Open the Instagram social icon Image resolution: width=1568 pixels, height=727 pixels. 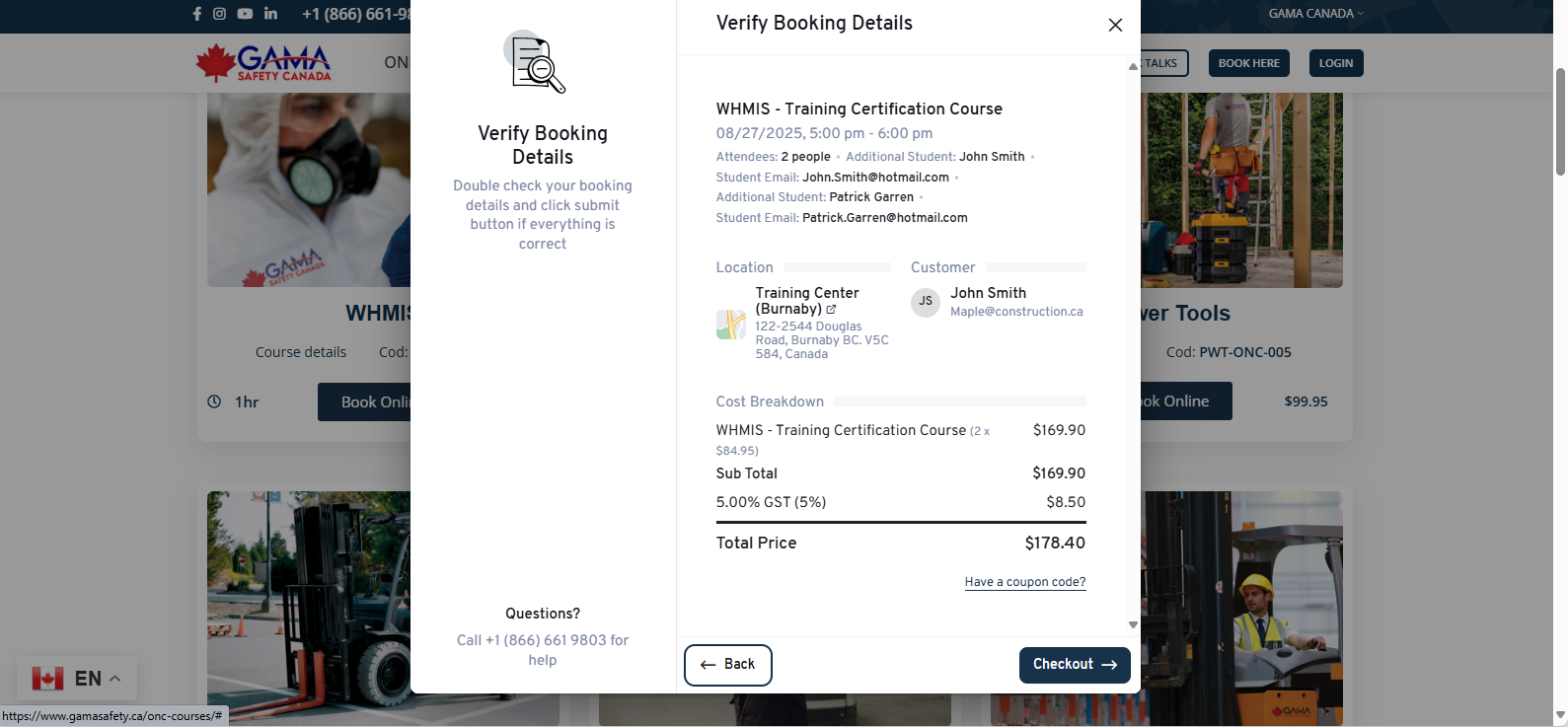(219, 14)
